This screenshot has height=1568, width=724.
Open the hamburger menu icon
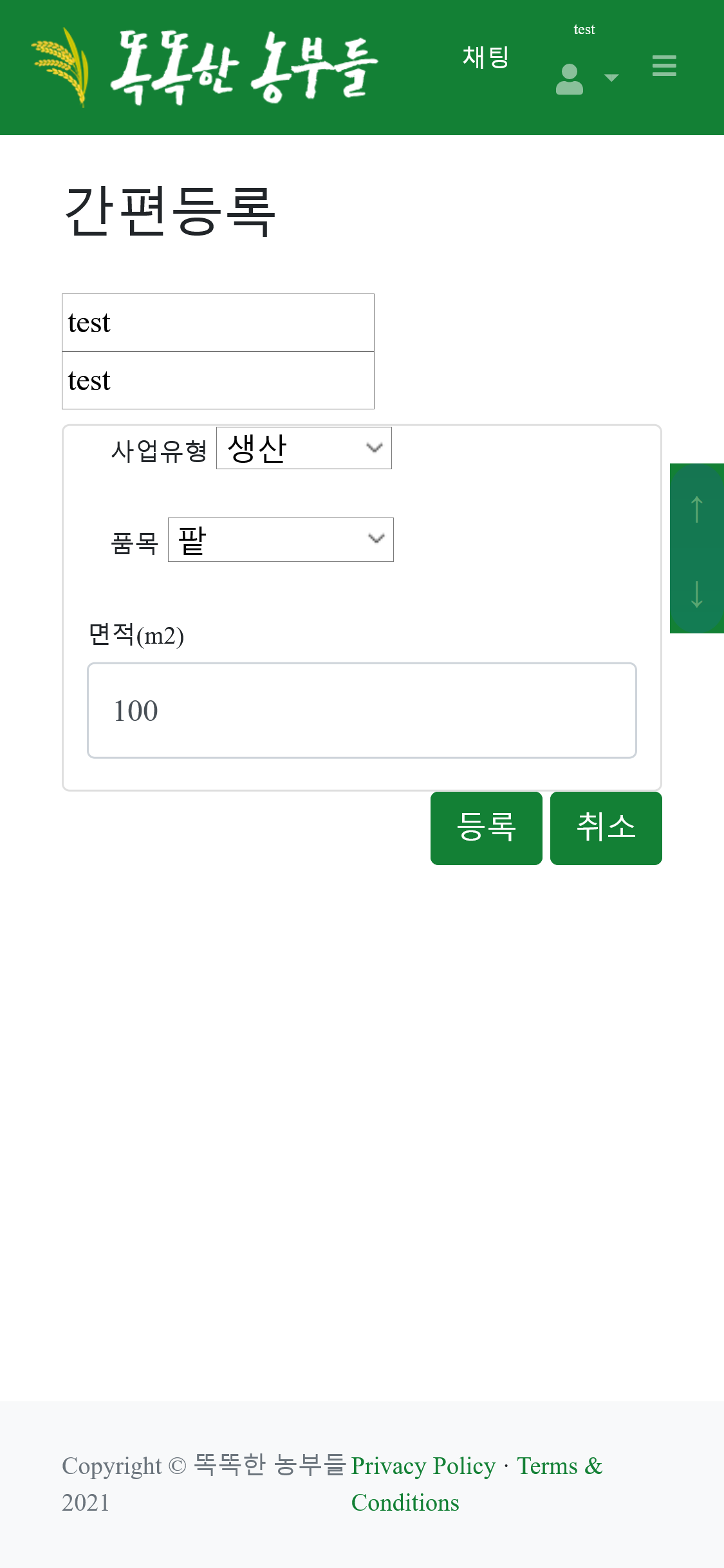(664, 66)
